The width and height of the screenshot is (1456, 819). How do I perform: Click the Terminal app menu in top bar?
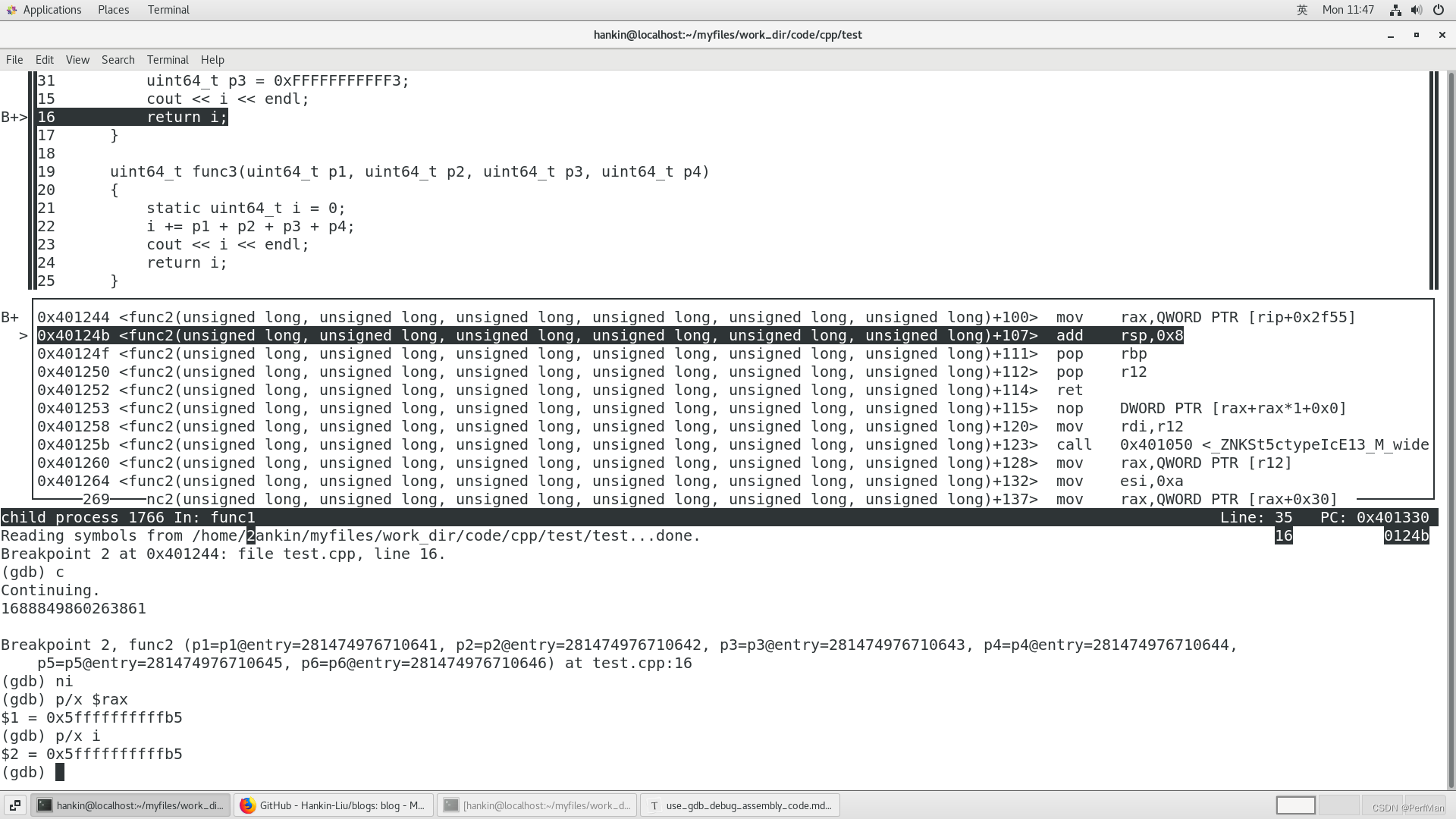click(x=168, y=10)
